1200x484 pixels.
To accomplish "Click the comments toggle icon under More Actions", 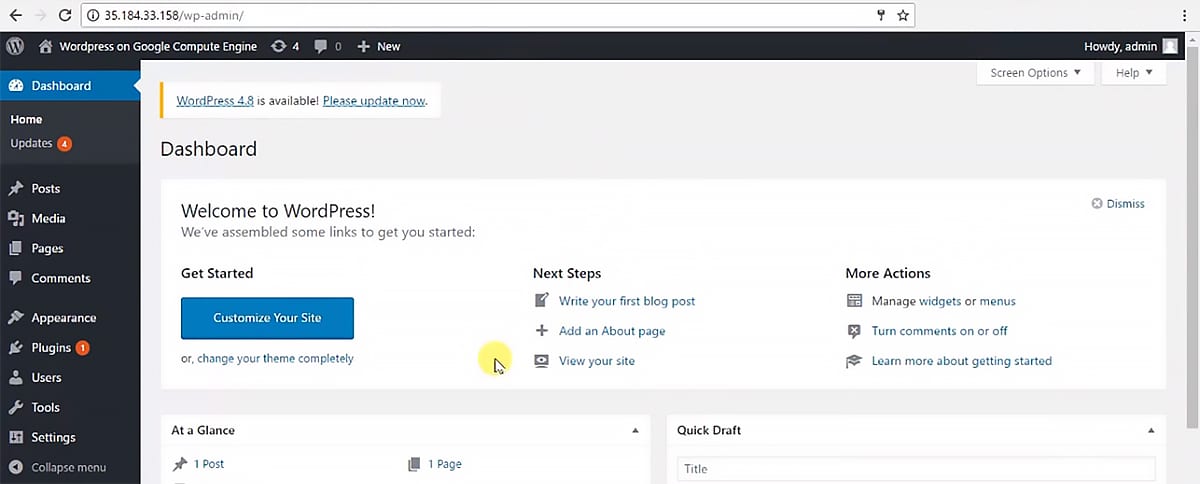I will pos(854,330).
